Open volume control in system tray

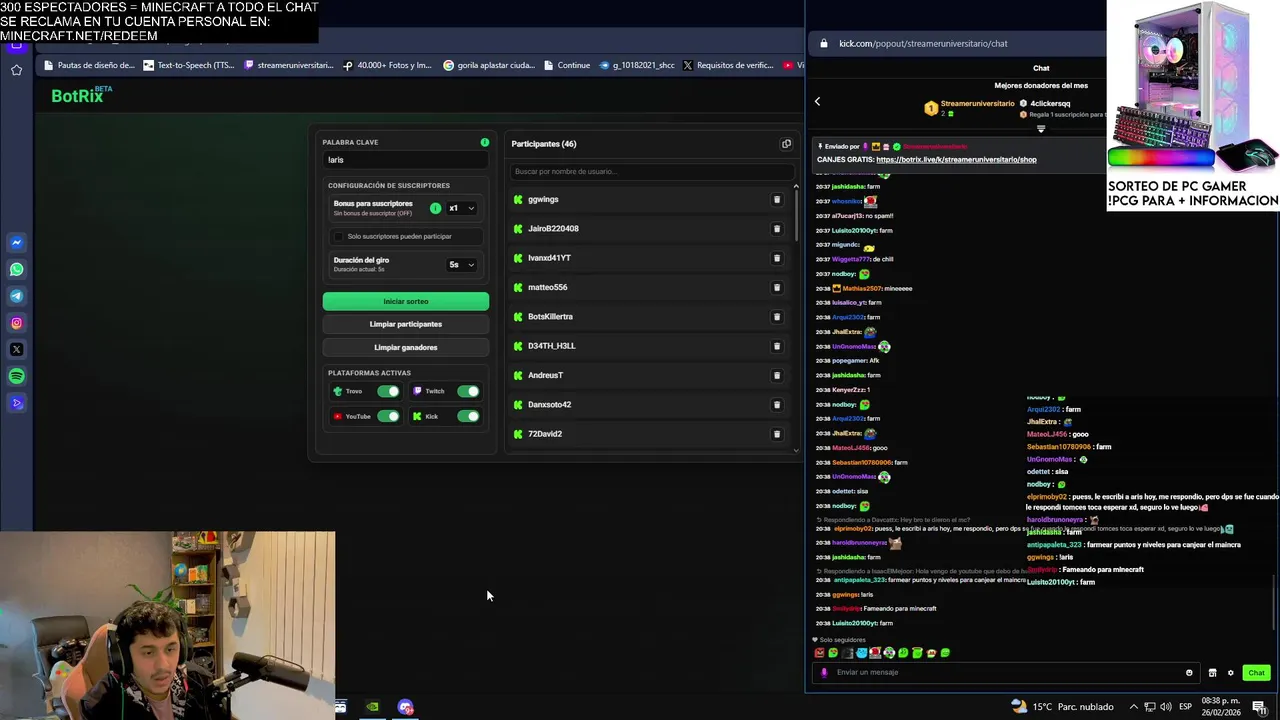point(1165,707)
